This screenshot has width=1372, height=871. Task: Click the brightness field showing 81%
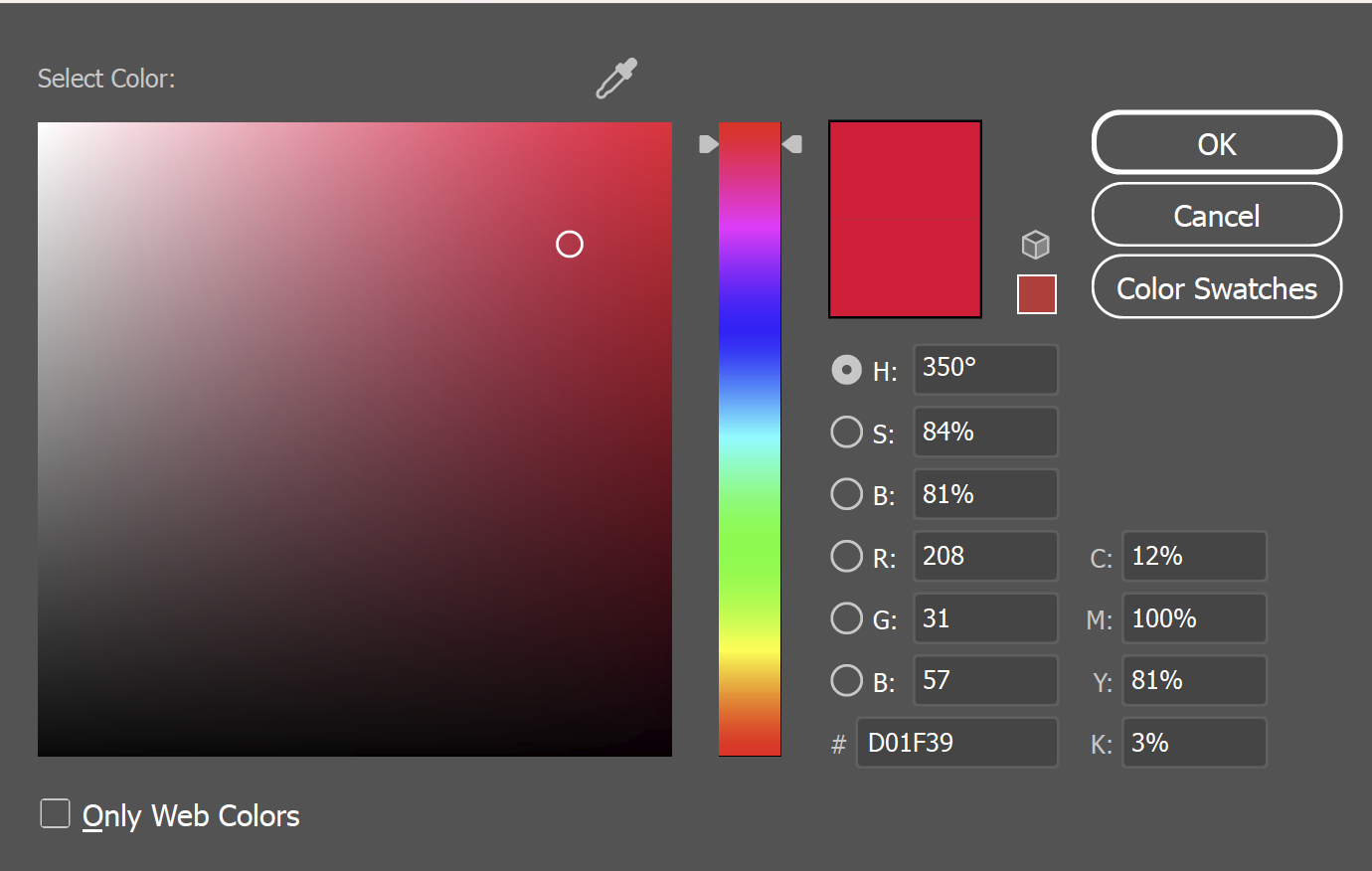click(985, 494)
